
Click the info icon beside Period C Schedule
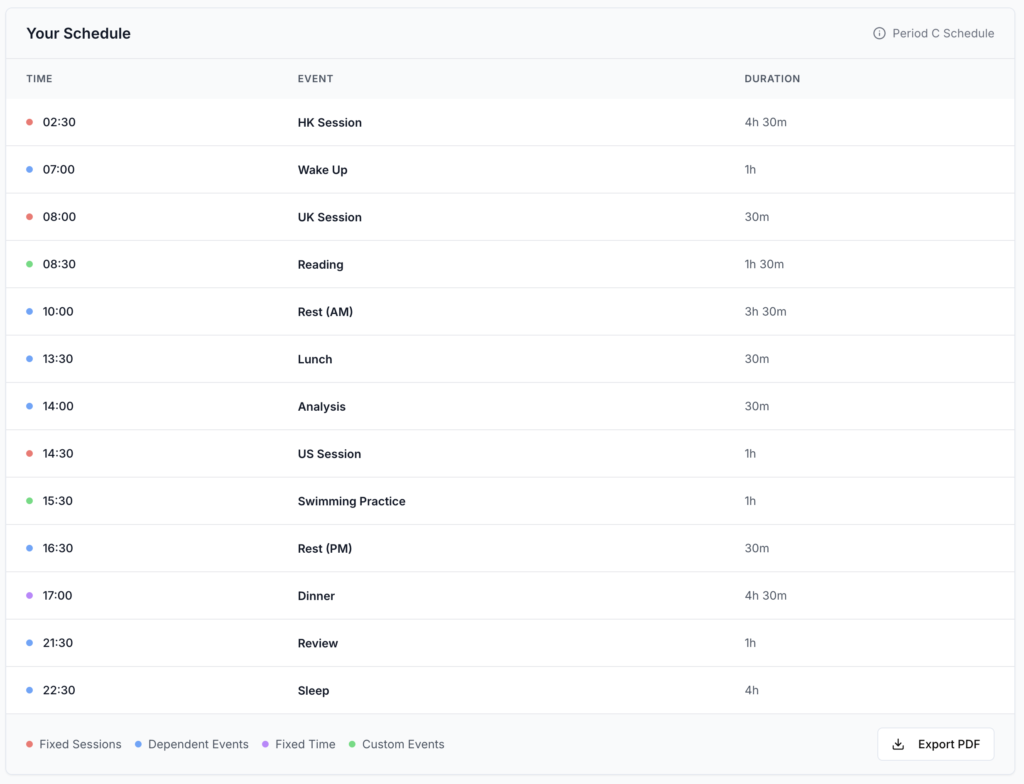[879, 33]
